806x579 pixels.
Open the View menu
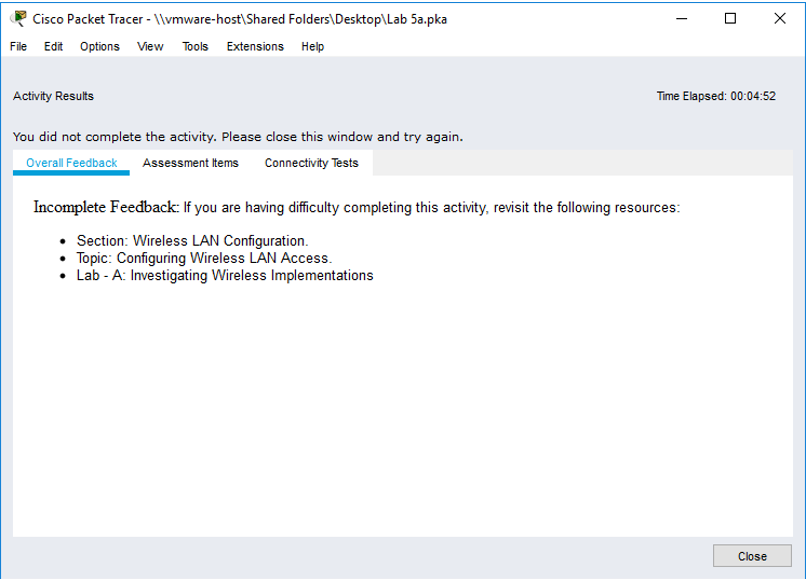point(150,46)
